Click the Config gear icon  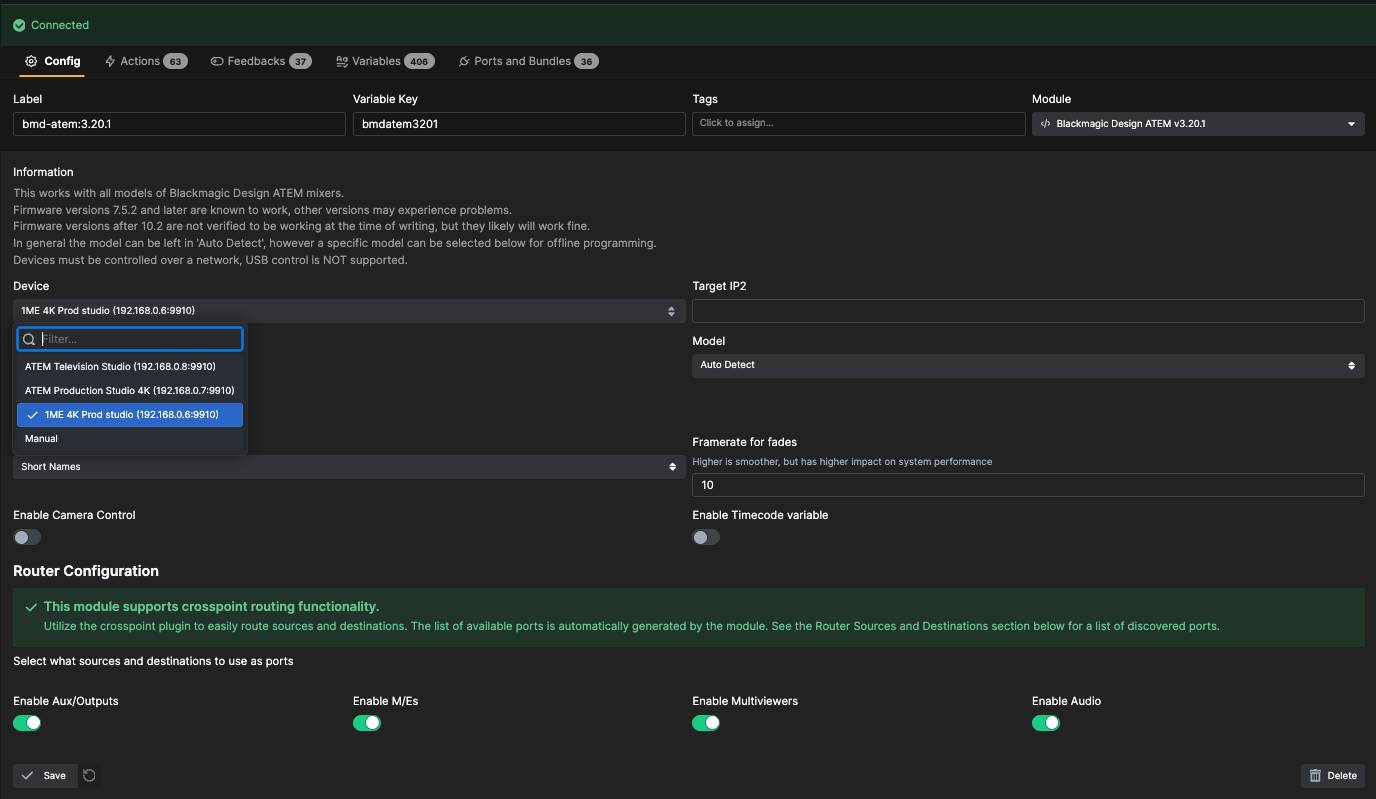click(31, 61)
